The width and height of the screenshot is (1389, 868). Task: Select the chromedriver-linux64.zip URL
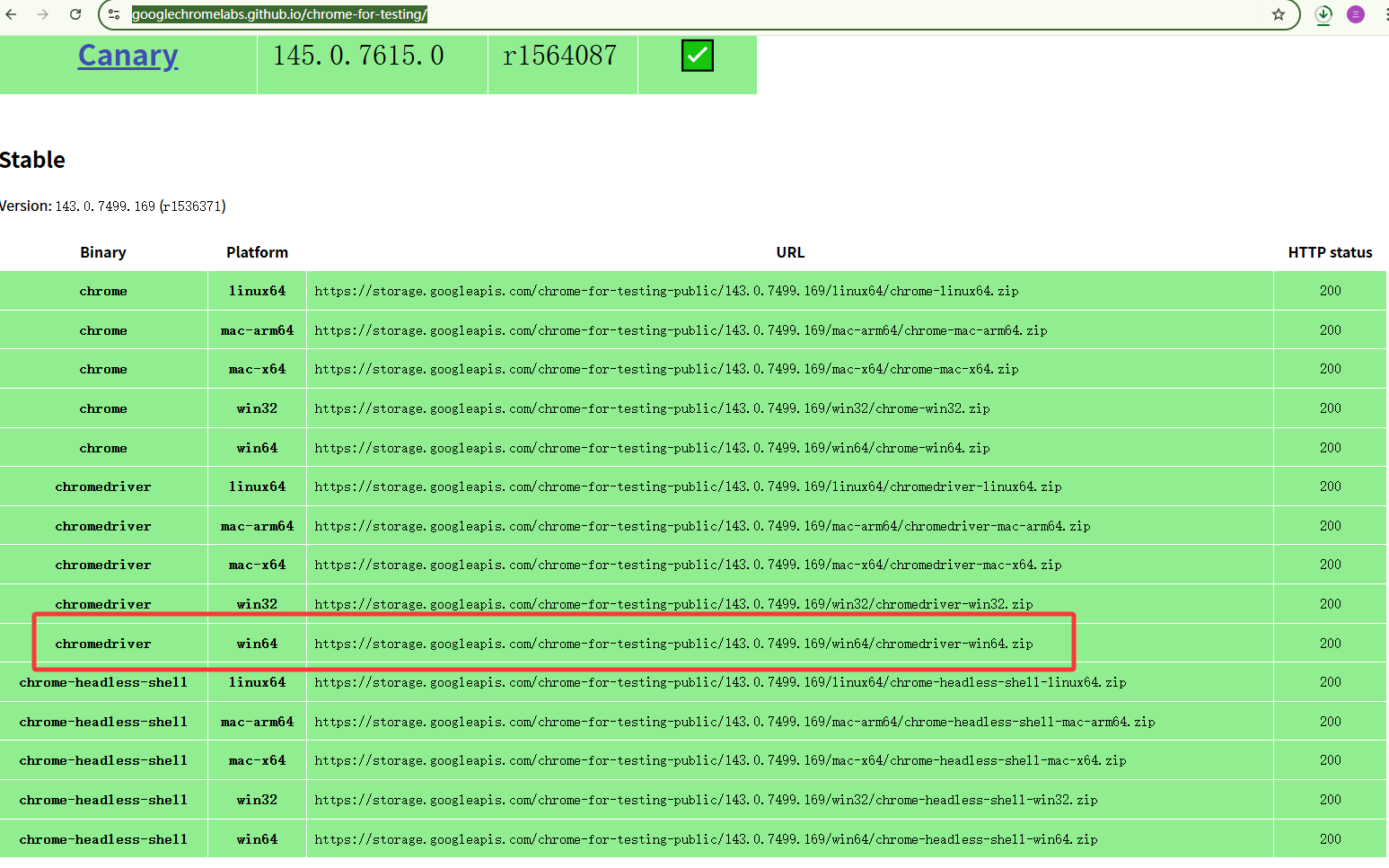pos(688,487)
